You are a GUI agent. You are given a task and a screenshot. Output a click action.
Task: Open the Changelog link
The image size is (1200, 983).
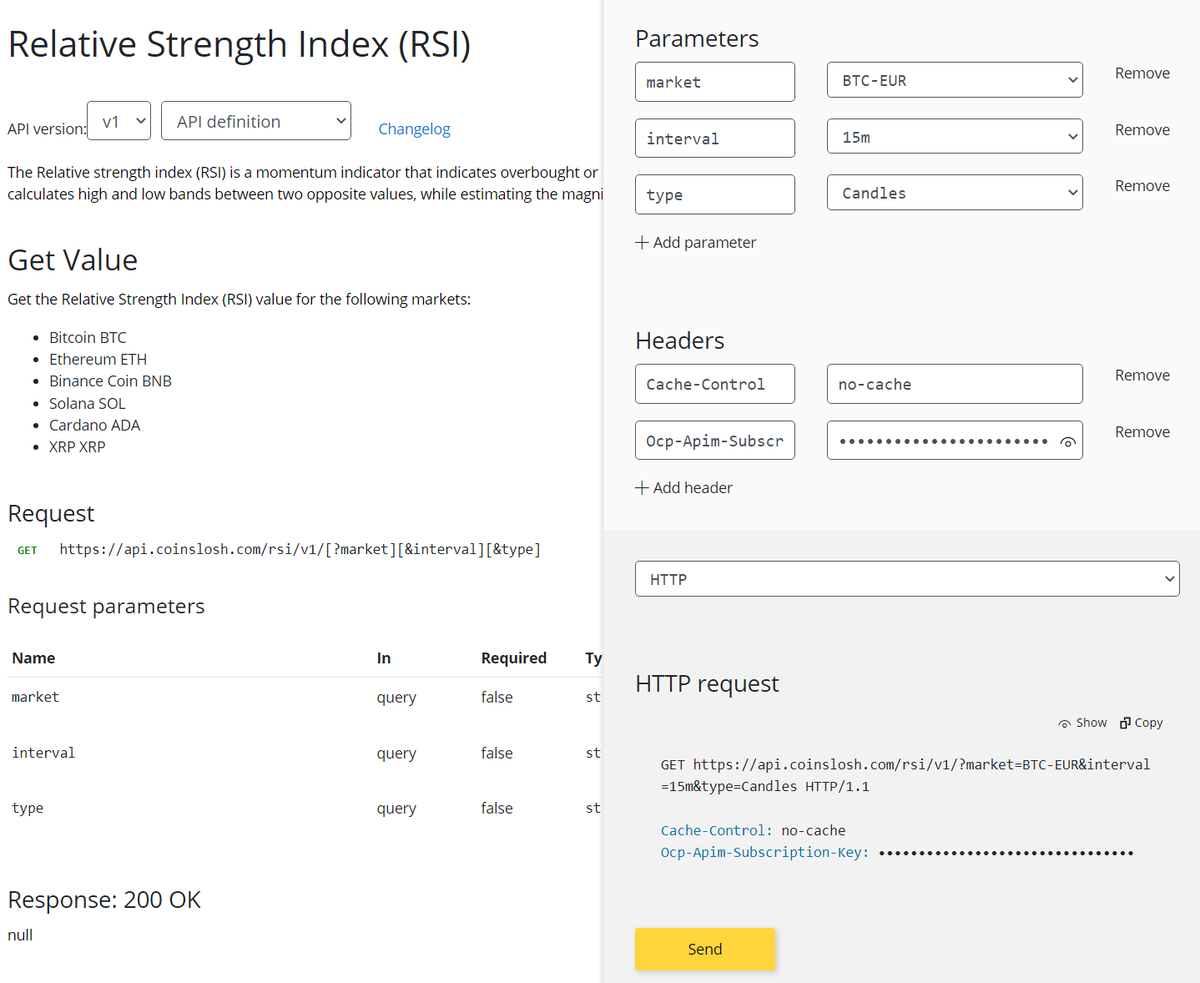point(414,129)
